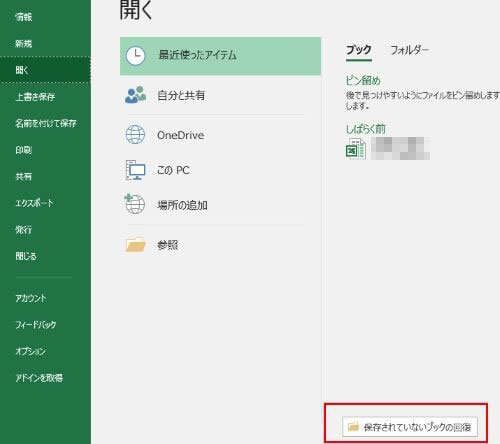Click the OneDrive globe icon
Screen dimensions: 500x444
pyautogui.click(x=135, y=135)
